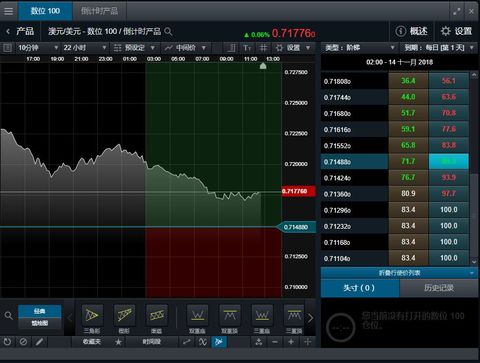Image resolution: width=480 pixels, height=363 pixels.
Task: Click buy price 56.1
Action: point(449,81)
